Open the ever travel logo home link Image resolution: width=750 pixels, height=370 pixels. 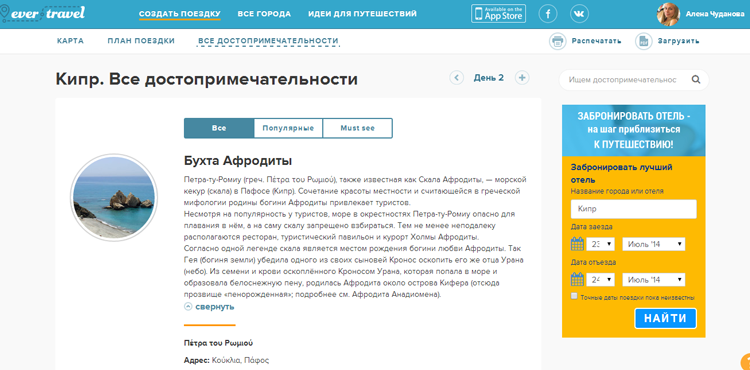point(43,13)
